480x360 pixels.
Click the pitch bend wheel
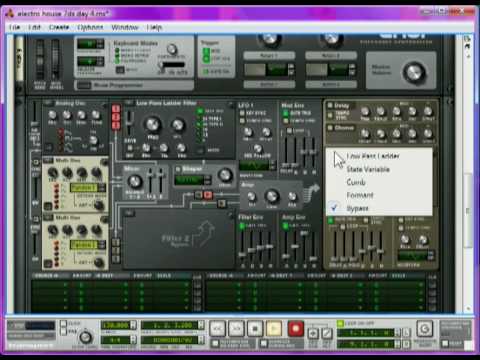pyautogui.click(x=40, y=60)
